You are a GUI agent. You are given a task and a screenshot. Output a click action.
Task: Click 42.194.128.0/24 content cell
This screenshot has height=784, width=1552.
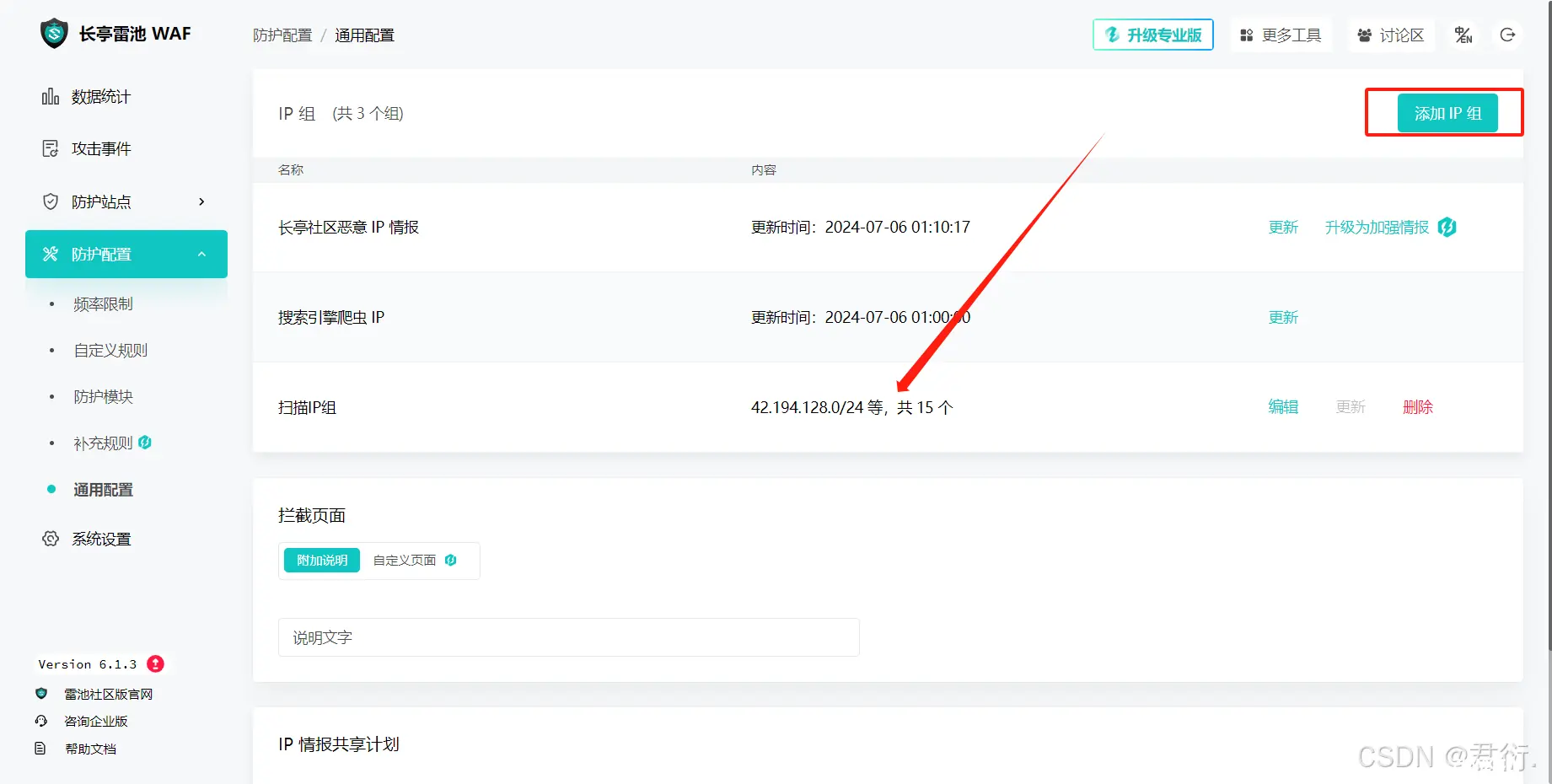851,408
